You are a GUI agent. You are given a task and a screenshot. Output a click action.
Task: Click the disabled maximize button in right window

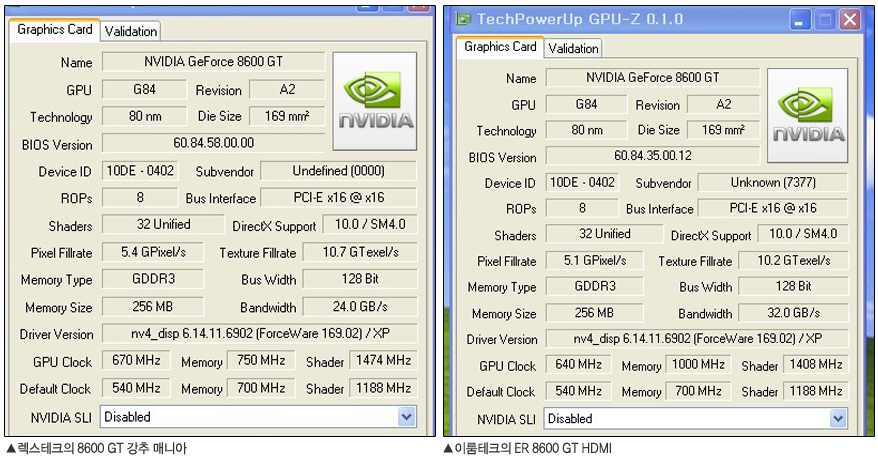[825, 20]
